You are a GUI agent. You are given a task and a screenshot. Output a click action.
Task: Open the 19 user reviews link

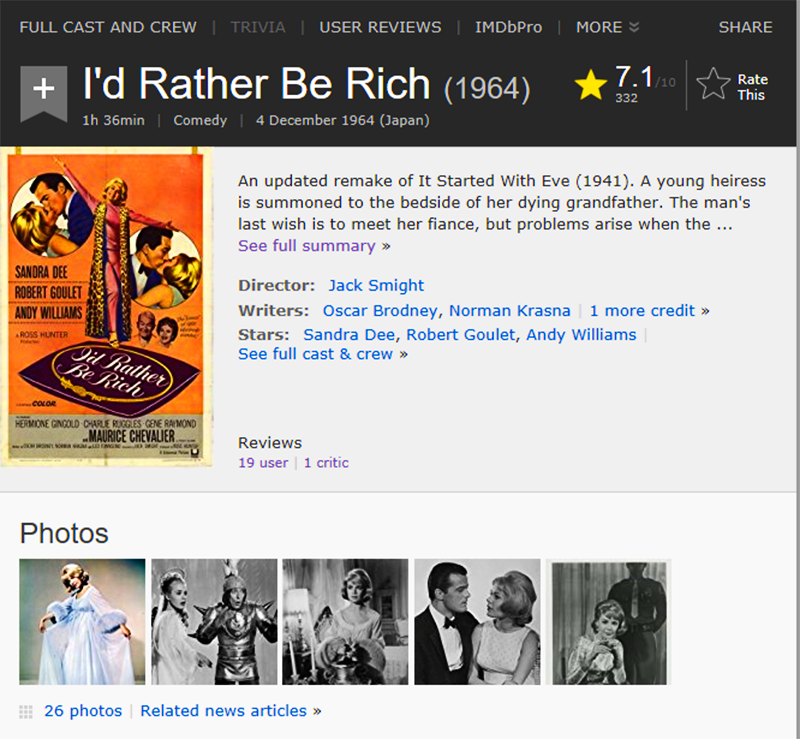(263, 463)
